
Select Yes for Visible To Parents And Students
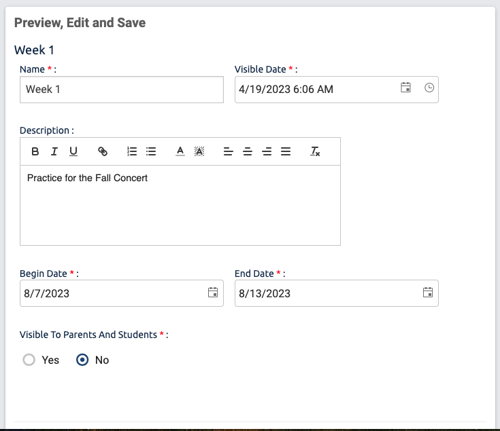(x=29, y=360)
